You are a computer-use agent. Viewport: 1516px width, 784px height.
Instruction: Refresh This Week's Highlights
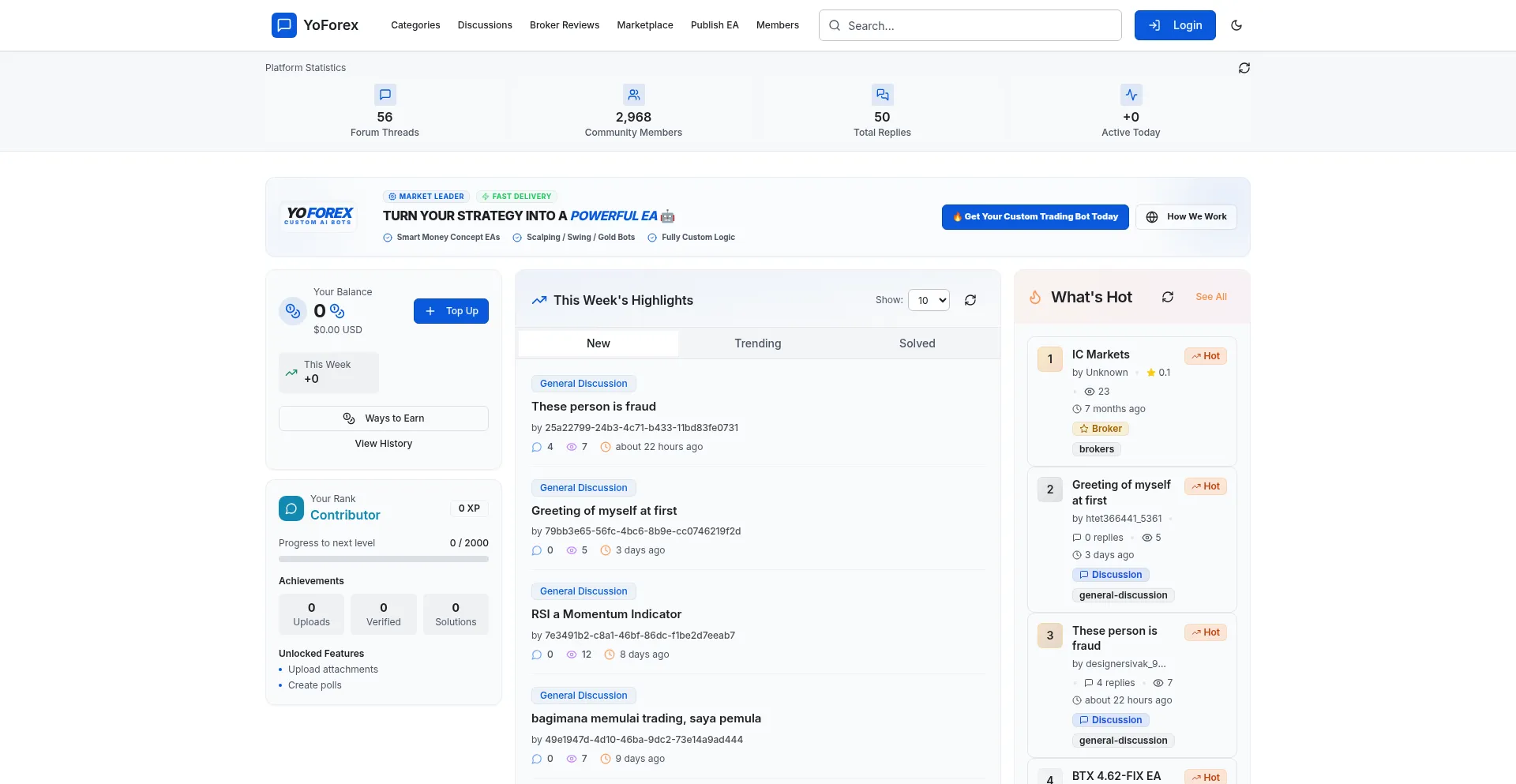click(x=970, y=300)
